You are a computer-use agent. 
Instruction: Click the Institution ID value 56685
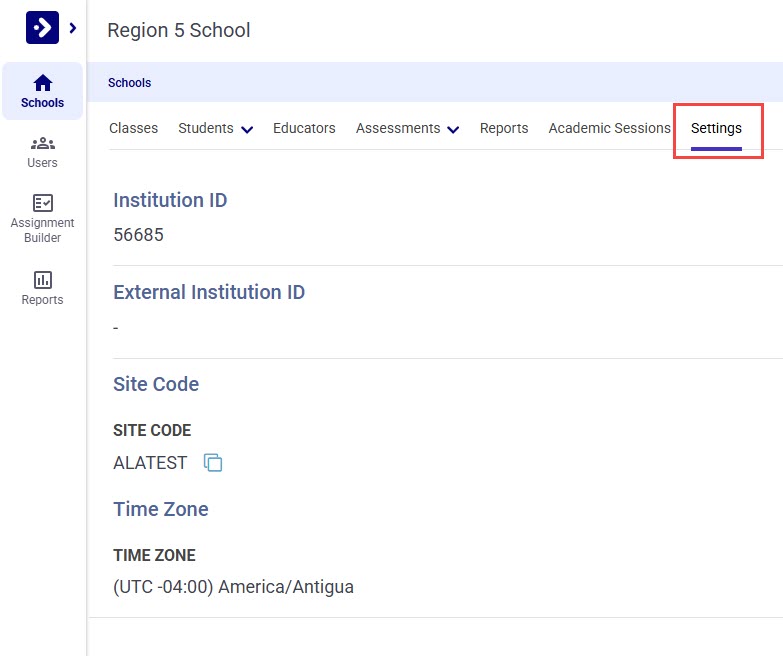(138, 235)
